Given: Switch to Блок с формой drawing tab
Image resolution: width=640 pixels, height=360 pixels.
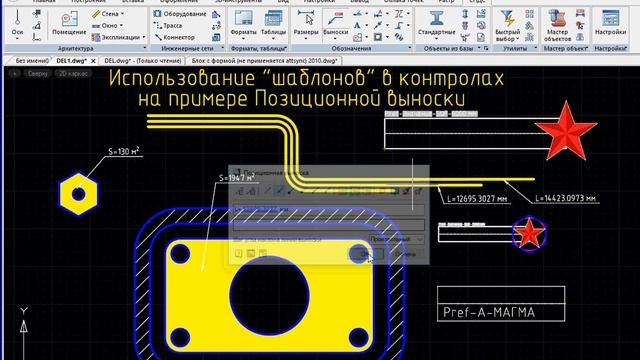Looking at the screenshot, I should point(264,60).
